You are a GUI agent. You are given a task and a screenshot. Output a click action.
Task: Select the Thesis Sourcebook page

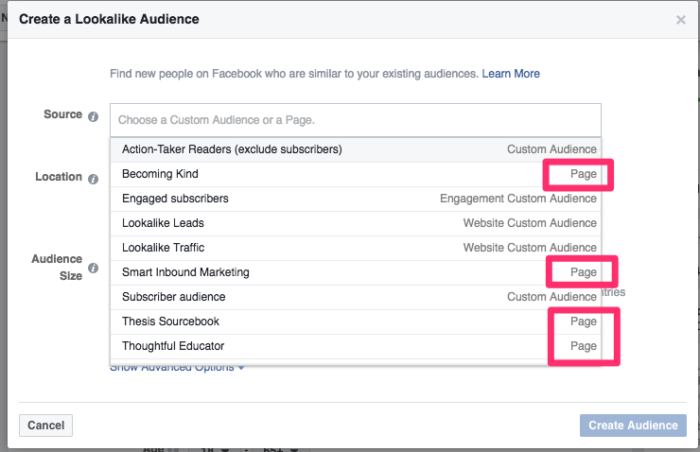pyautogui.click(x=355, y=322)
